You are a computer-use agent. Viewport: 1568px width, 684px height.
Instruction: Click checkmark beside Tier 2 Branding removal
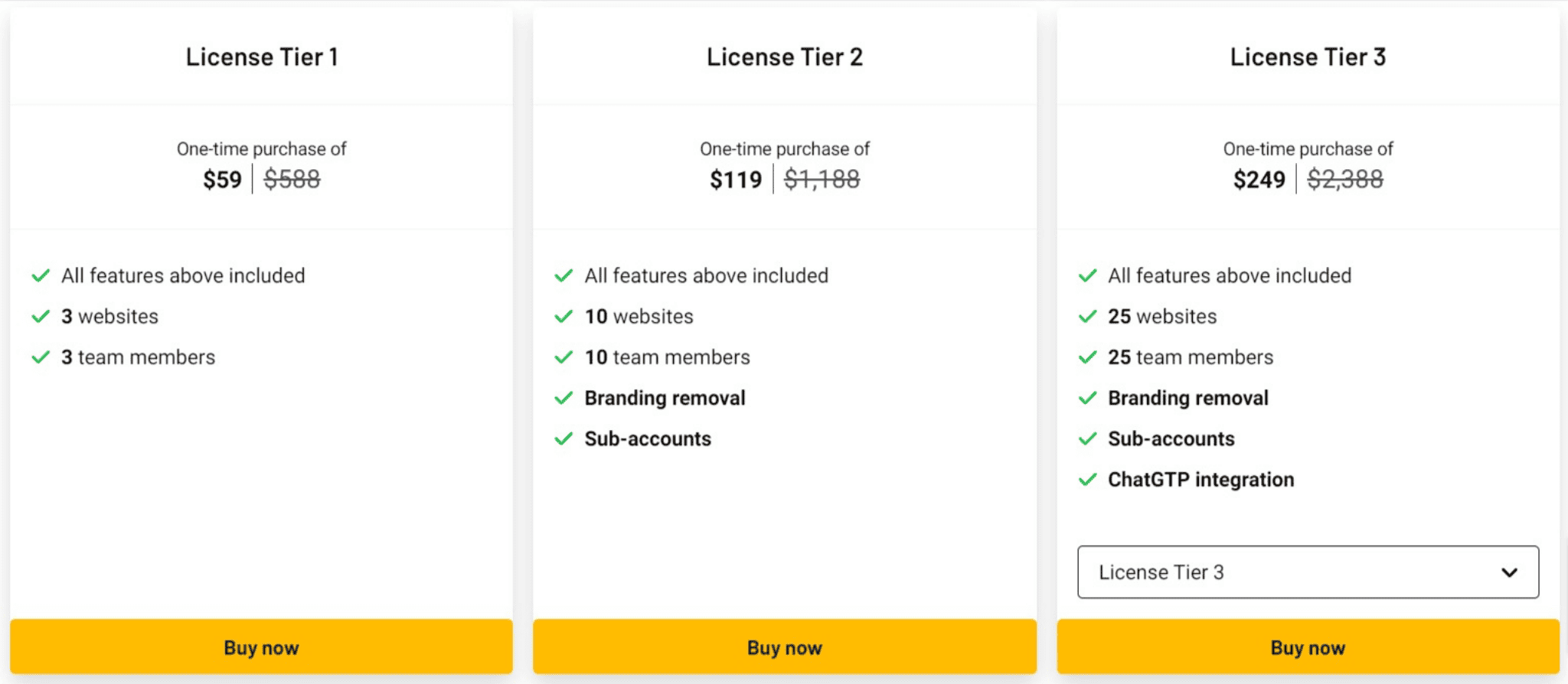point(563,398)
